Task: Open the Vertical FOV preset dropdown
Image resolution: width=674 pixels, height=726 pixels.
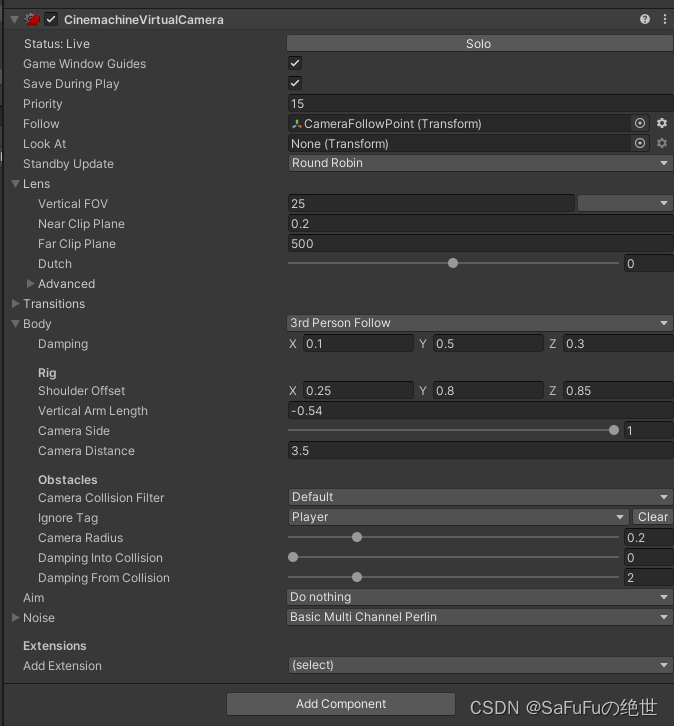Action: pyautogui.click(x=625, y=203)
